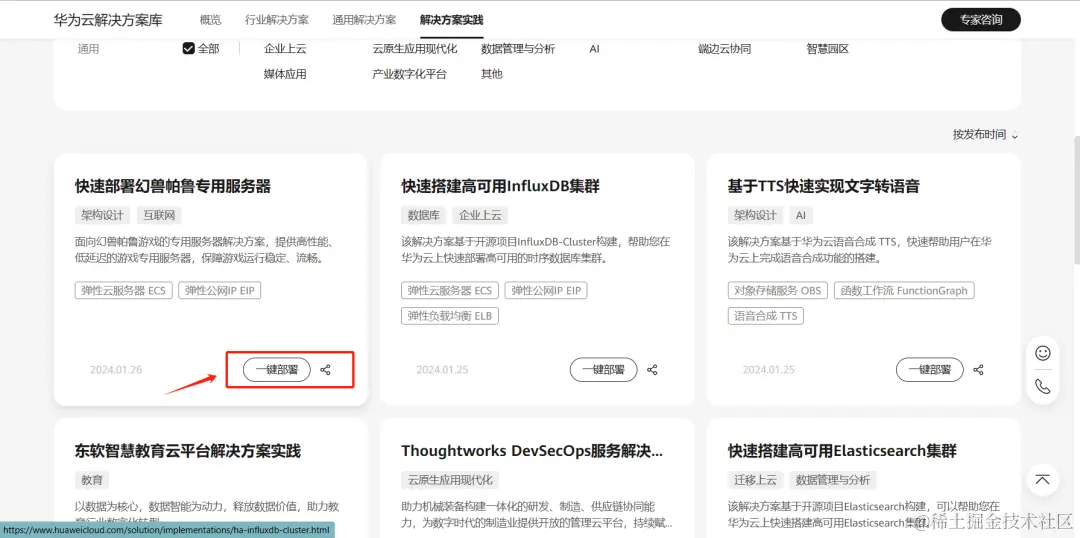Viewport: 1080px width, 538px height.
Task: Open the 通用解决方案 tab
Action: (364, 20)
